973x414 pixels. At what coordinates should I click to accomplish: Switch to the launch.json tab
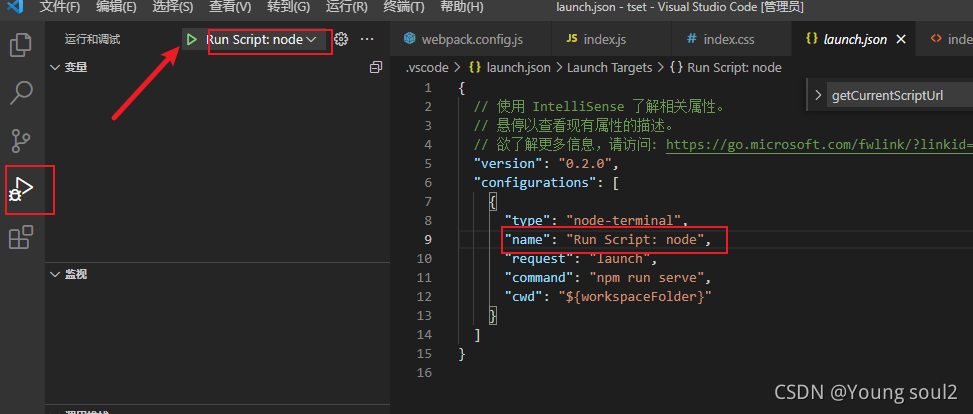(854, 39)
